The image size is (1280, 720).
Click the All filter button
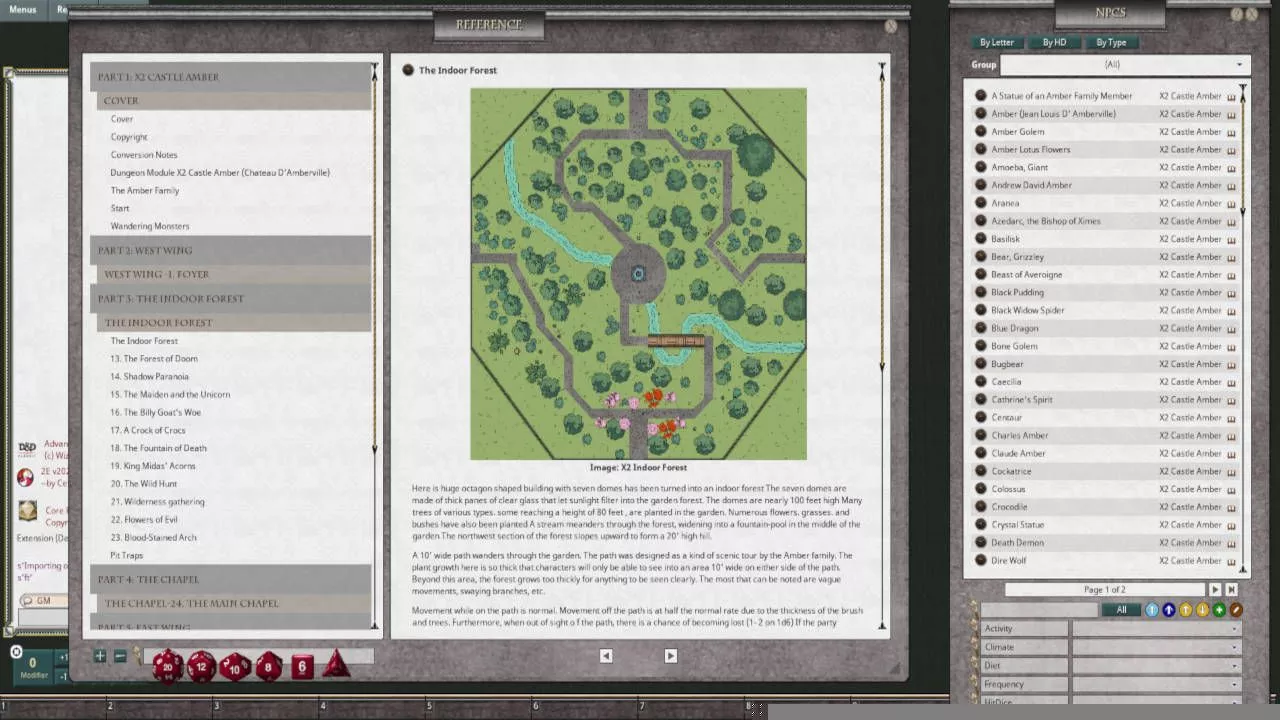tap(1121, 610)
